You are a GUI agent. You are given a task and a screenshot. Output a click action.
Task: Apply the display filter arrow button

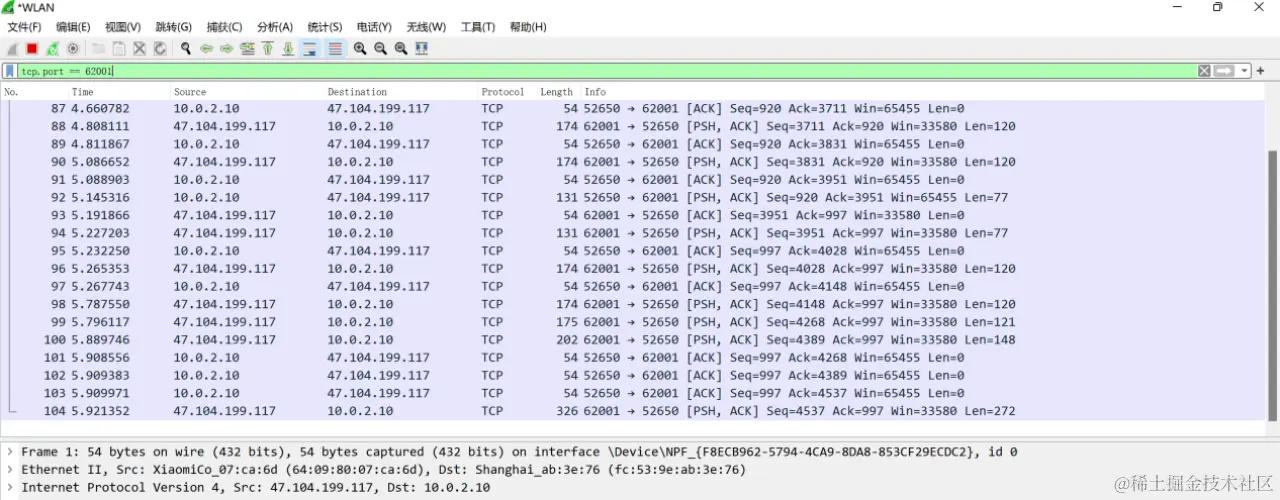pos(1224,71)
